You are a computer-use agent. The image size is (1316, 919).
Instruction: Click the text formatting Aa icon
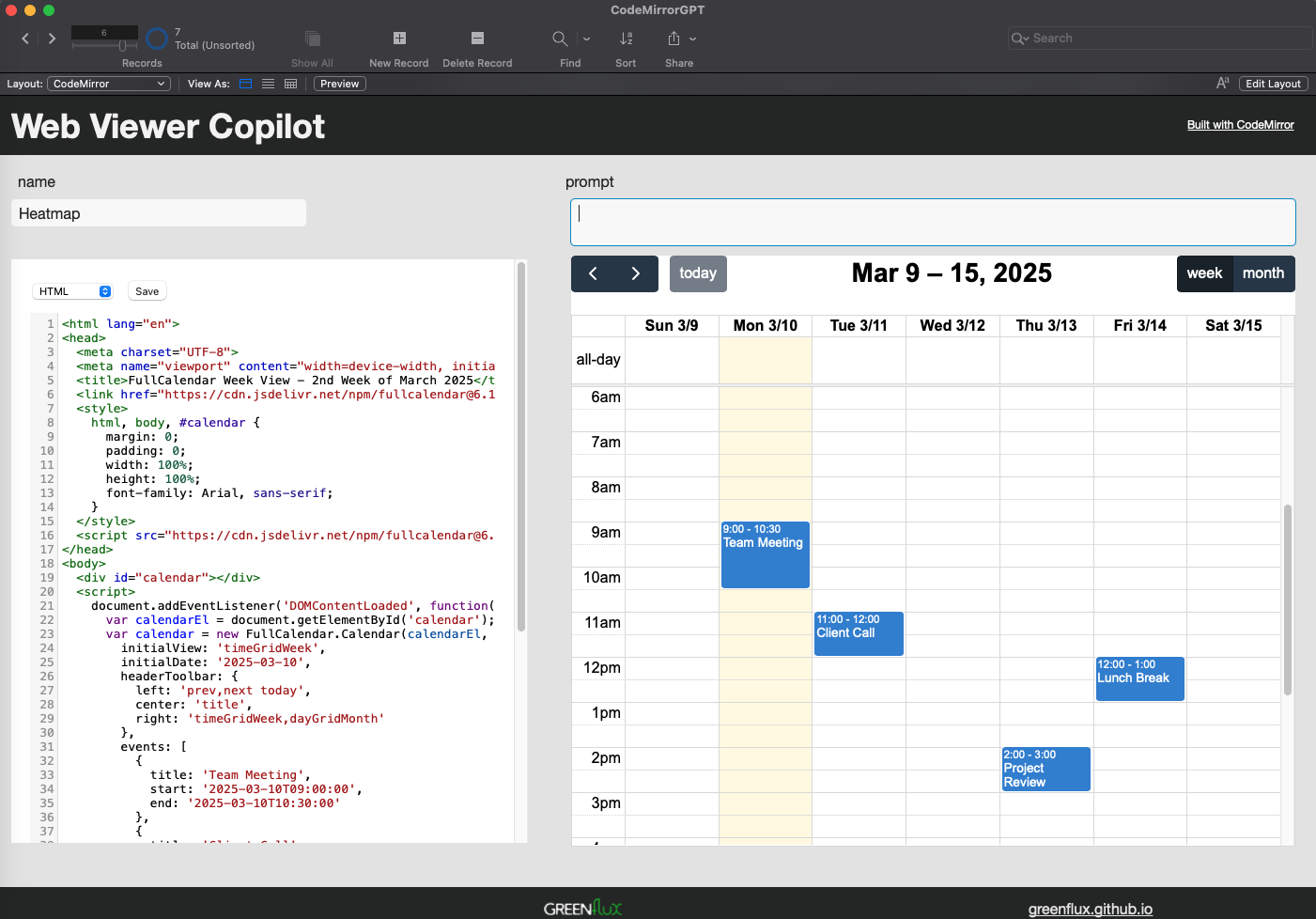1222,84
